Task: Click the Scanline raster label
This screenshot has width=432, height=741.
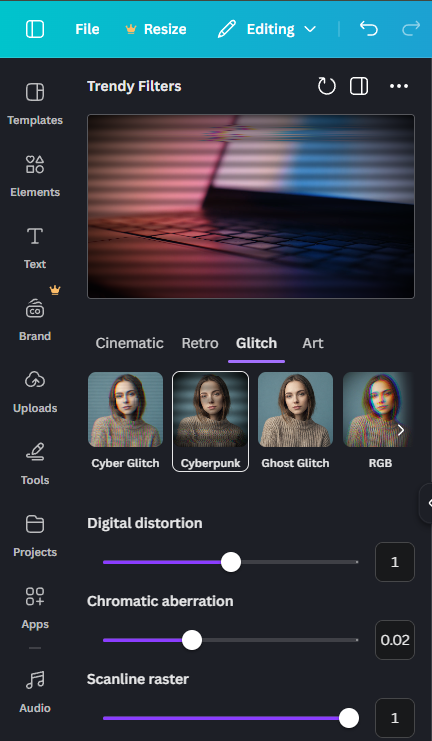Action: (138, 679)
